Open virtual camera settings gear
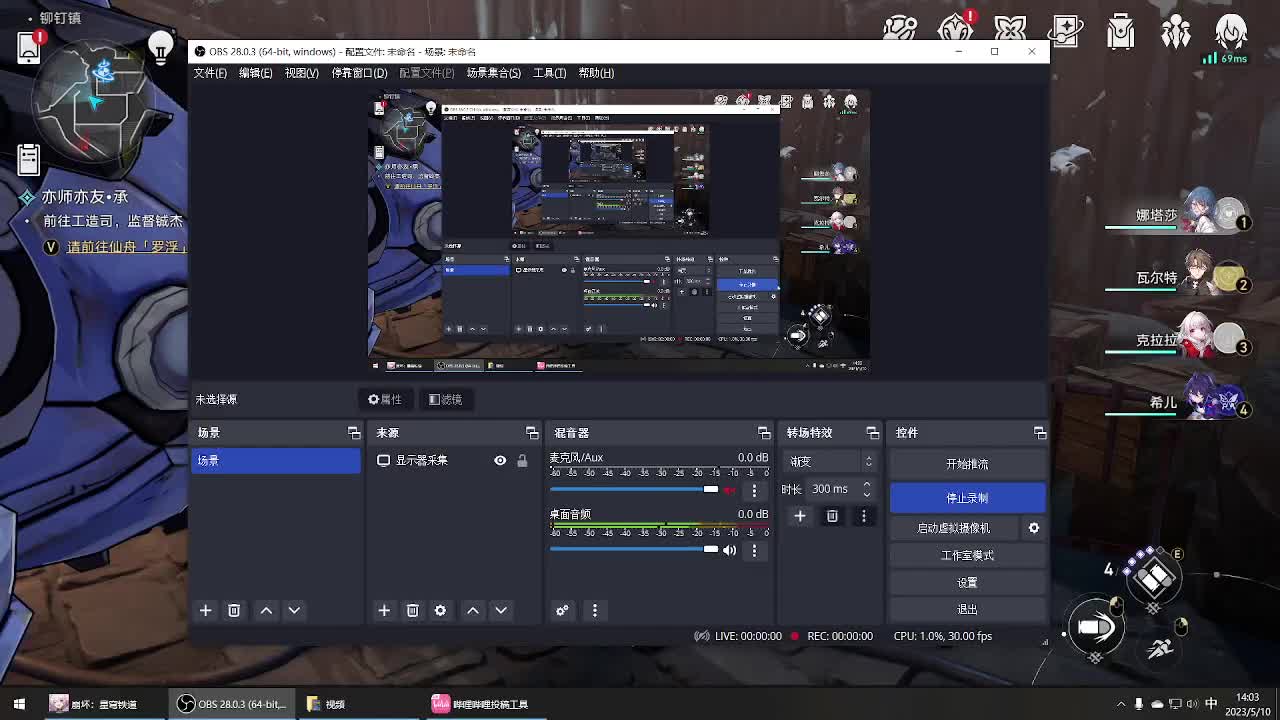Screen dimensions: 1280x720 pyautogui.click(x=1034, y=528)
